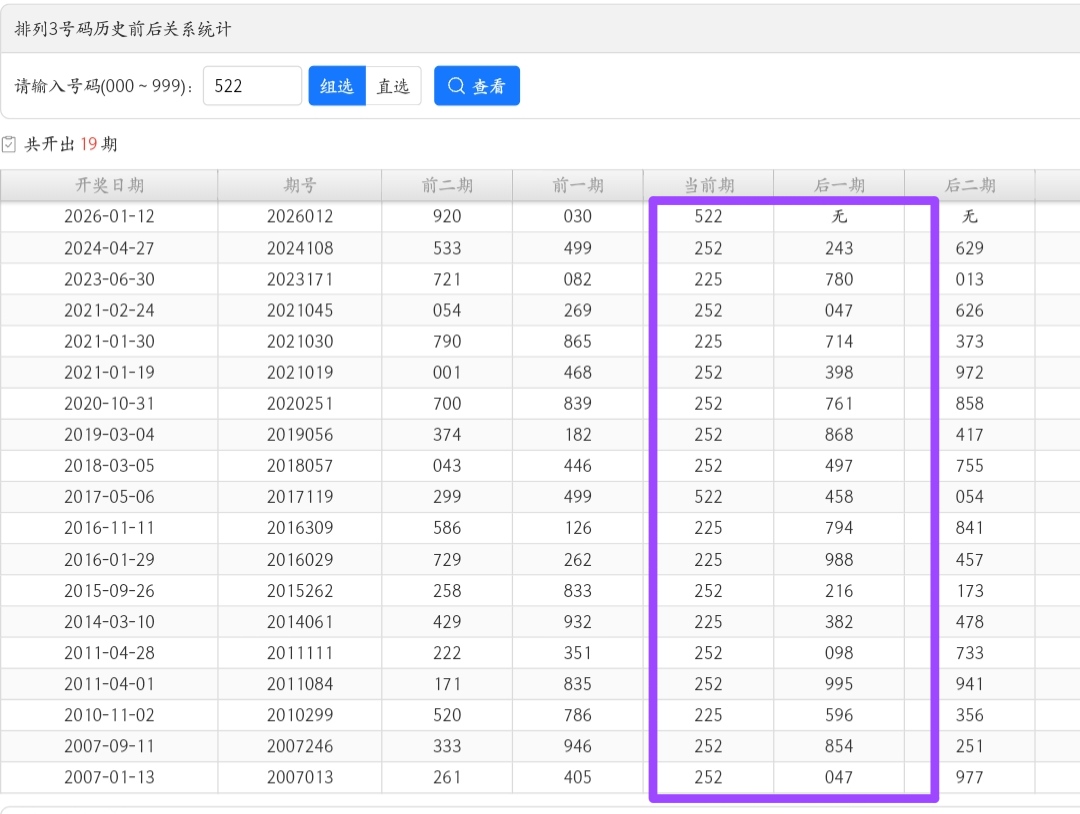Click the 查看 search button
1080x814 pixels.
point(476,86)
